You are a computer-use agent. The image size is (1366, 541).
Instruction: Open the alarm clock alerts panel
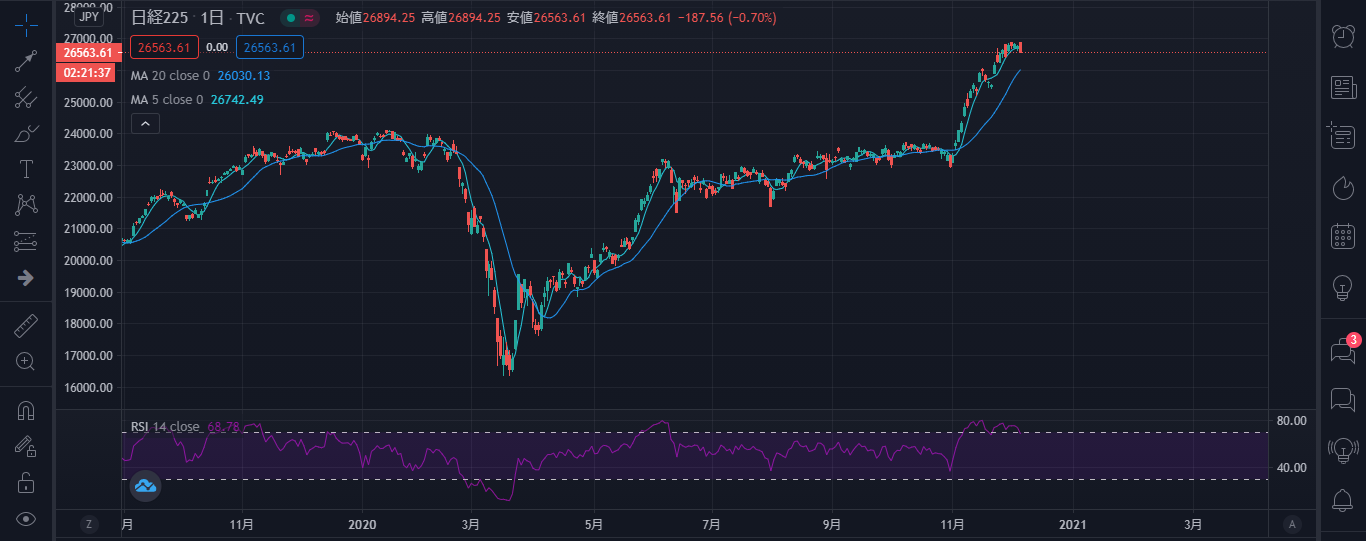pos(1344,36)
